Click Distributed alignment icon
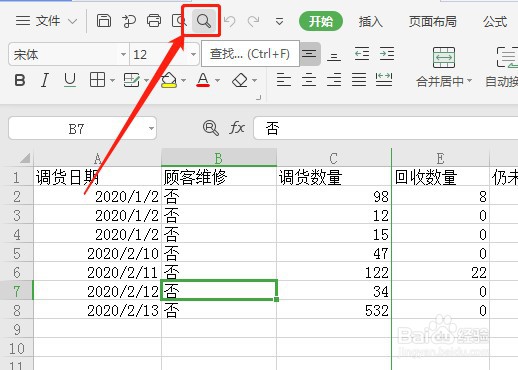Image resolution: width=518 pixels, height=370 pixels. (x=384, y=80)
